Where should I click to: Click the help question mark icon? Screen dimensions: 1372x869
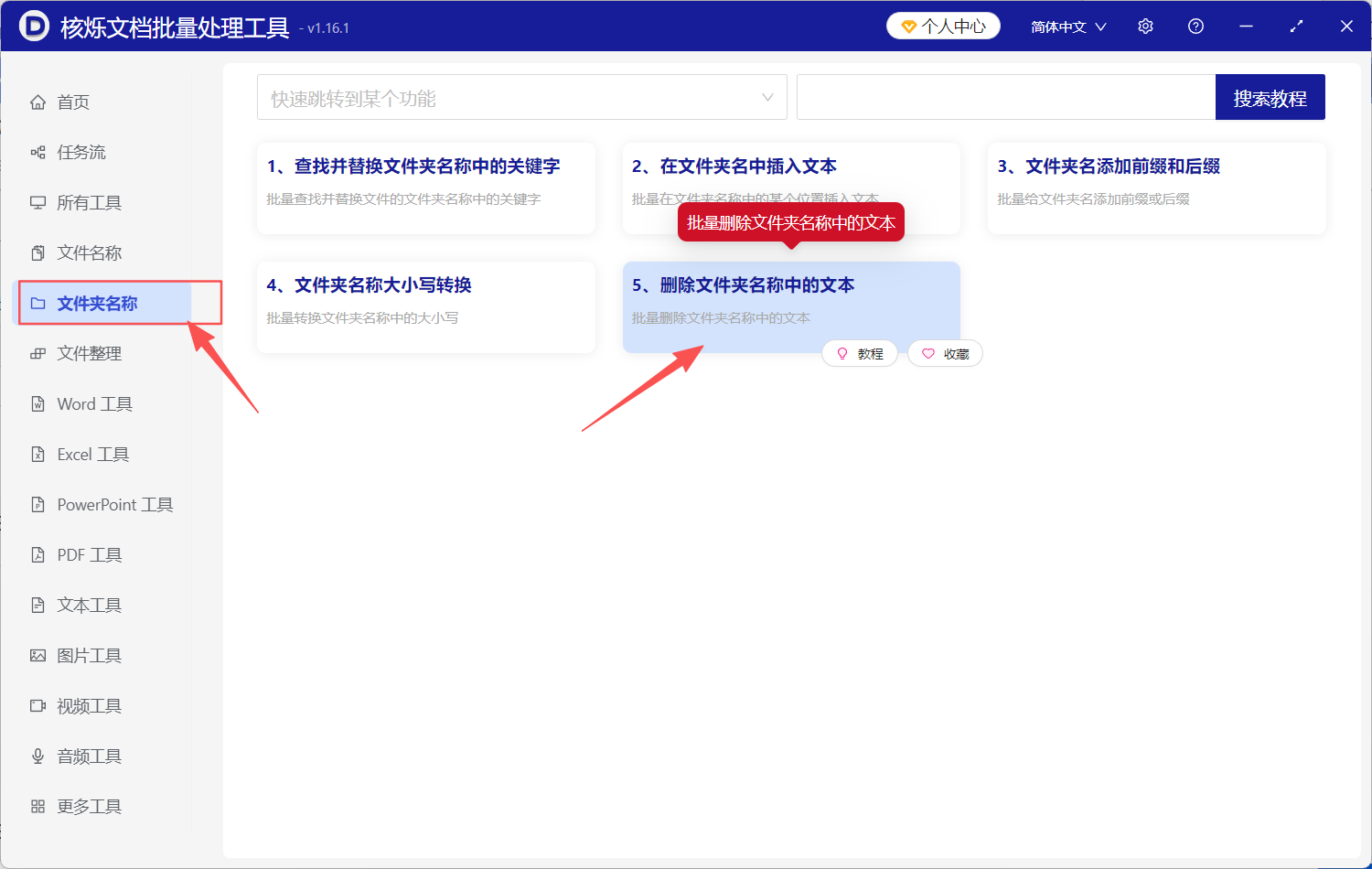(x=1195, y=26)
